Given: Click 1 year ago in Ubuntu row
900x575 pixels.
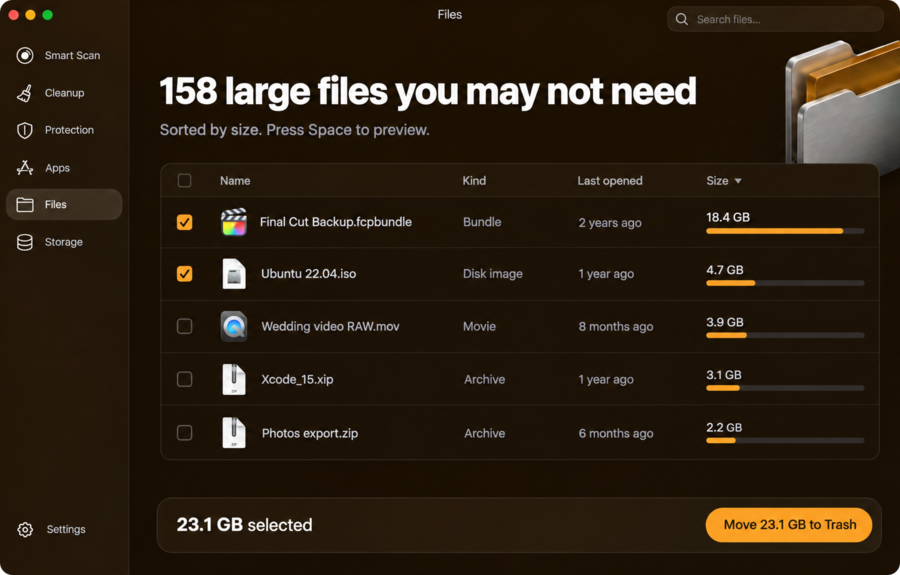Looking at the screenshot, I should click(x=606, y=274).
